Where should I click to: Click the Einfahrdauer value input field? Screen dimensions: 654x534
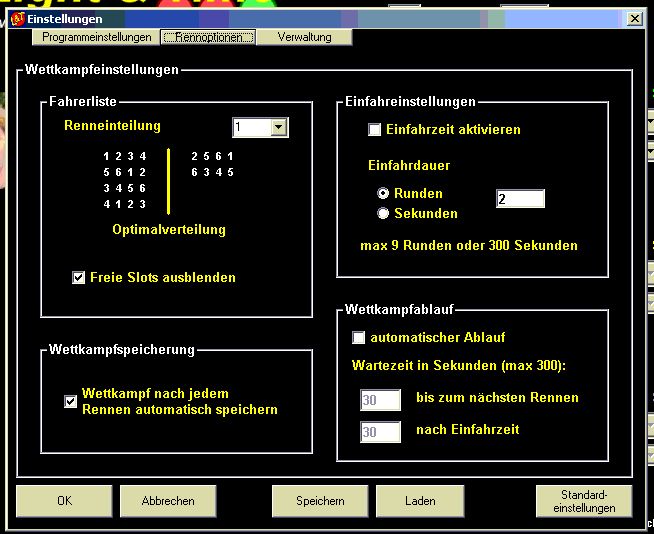520,199
